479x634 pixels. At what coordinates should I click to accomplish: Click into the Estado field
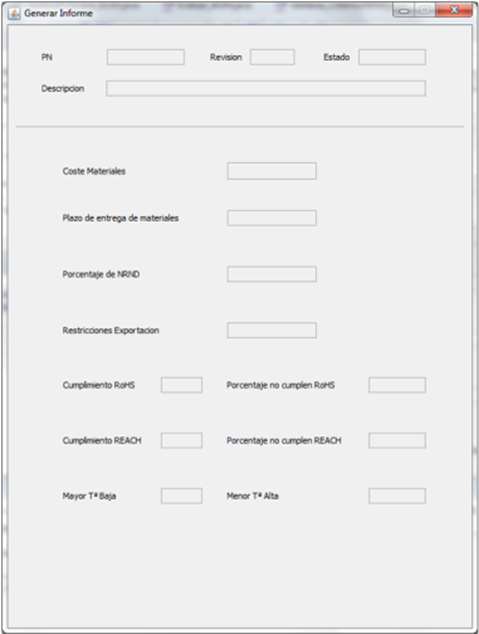[392, 57]
